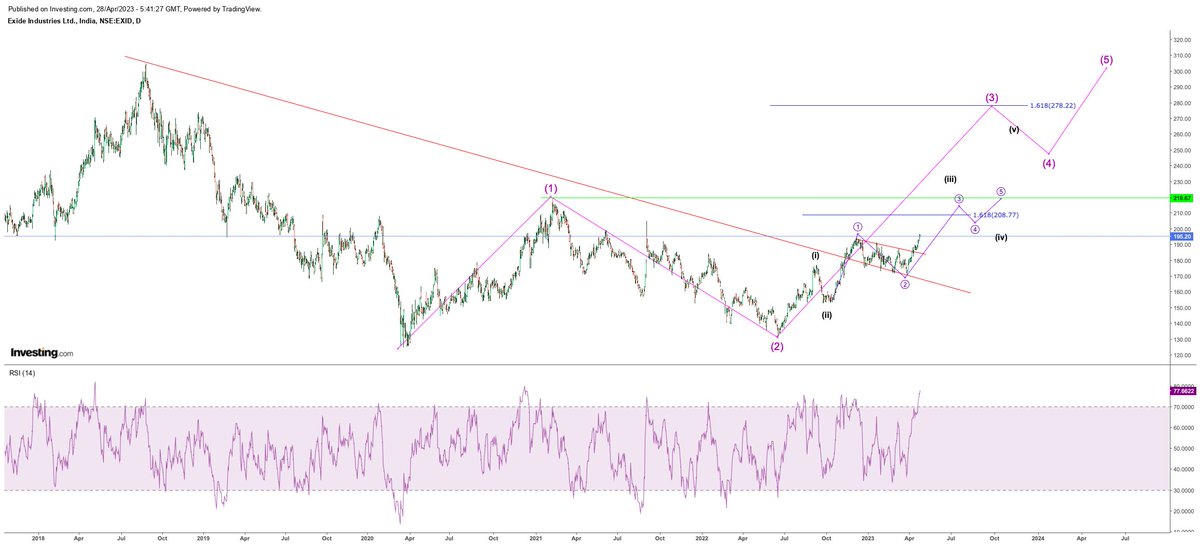The height and width of the screenshot is (545, 1200).
Task: Click the 120.00 price axis value
Action: [x=1181, y=355]
